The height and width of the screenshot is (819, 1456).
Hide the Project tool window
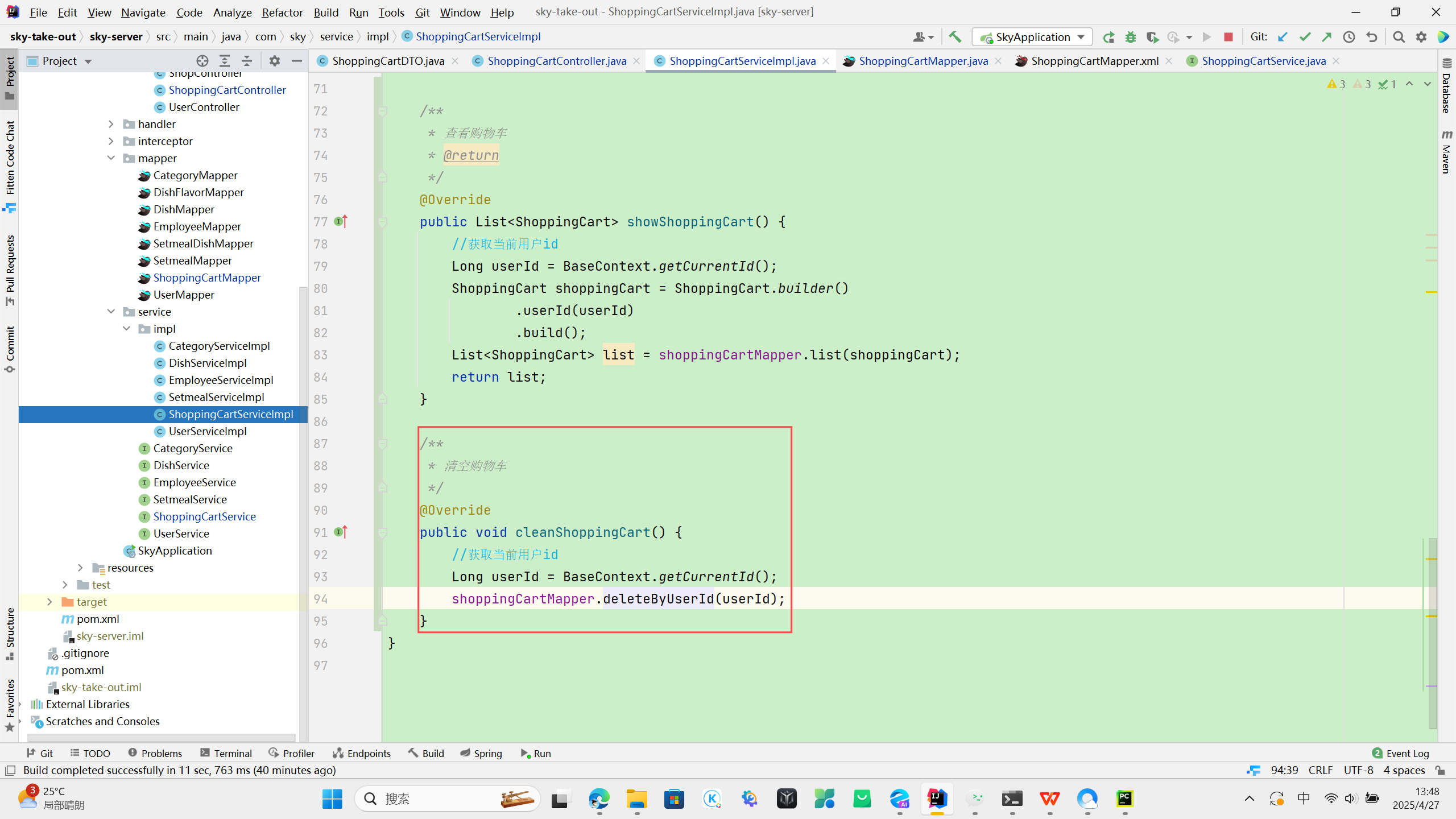tap(296, 61)
